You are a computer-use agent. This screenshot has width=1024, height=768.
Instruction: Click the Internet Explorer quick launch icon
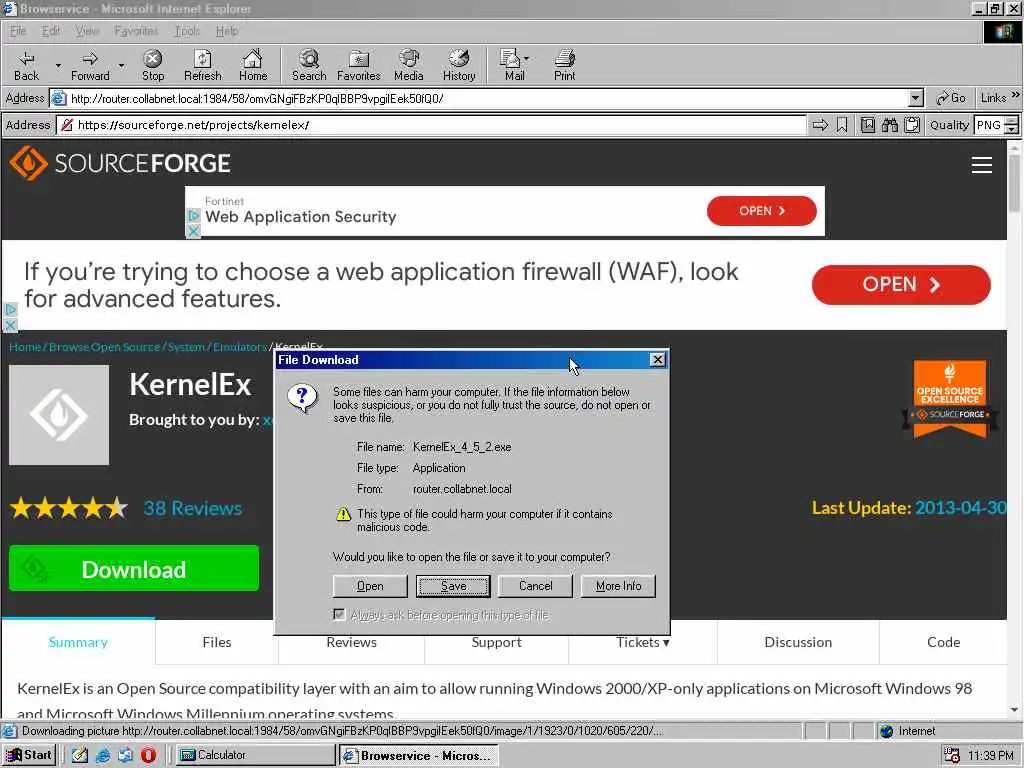click(103, 755)
